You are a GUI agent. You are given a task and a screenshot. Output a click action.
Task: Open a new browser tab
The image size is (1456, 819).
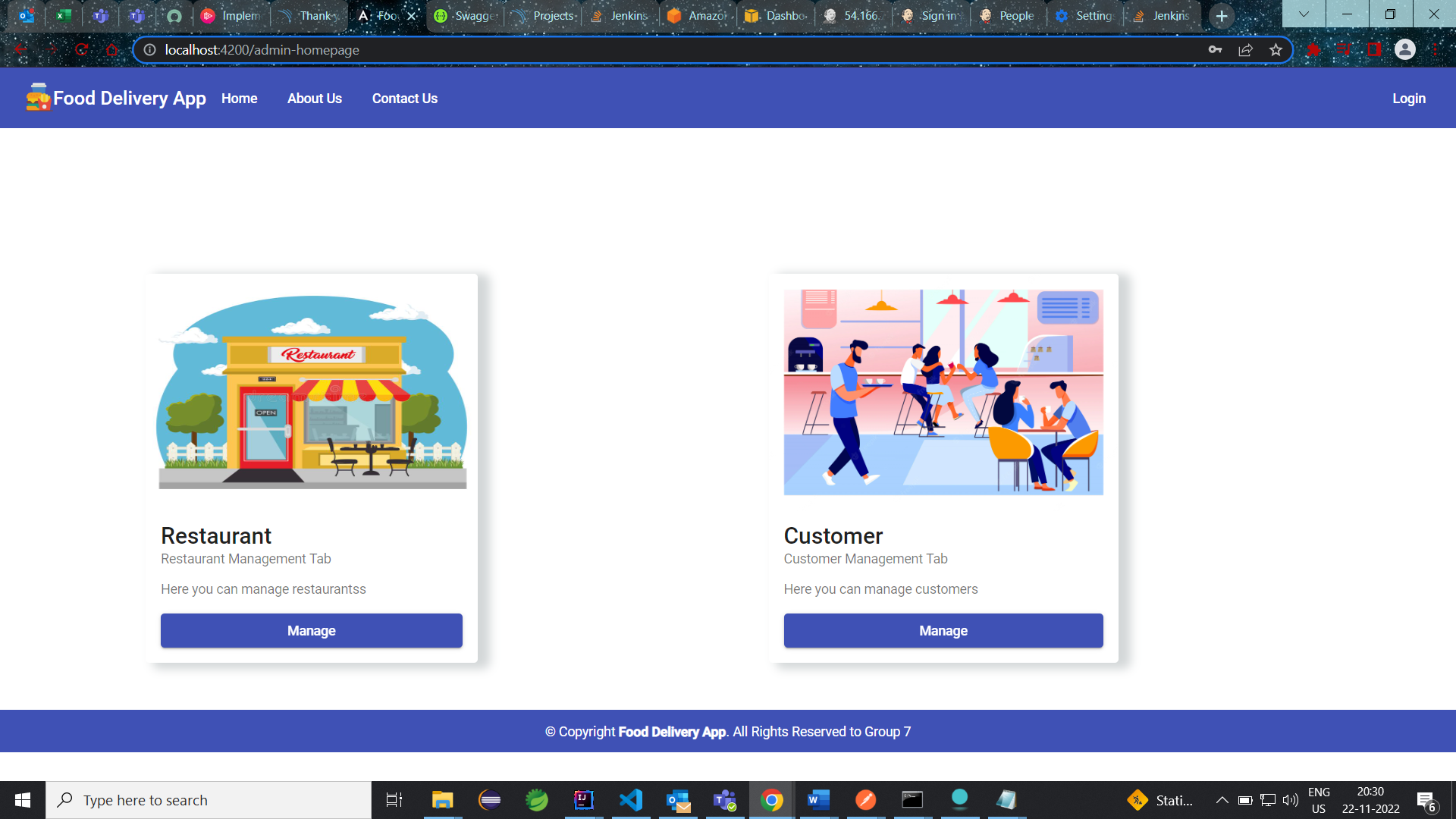1222,16
